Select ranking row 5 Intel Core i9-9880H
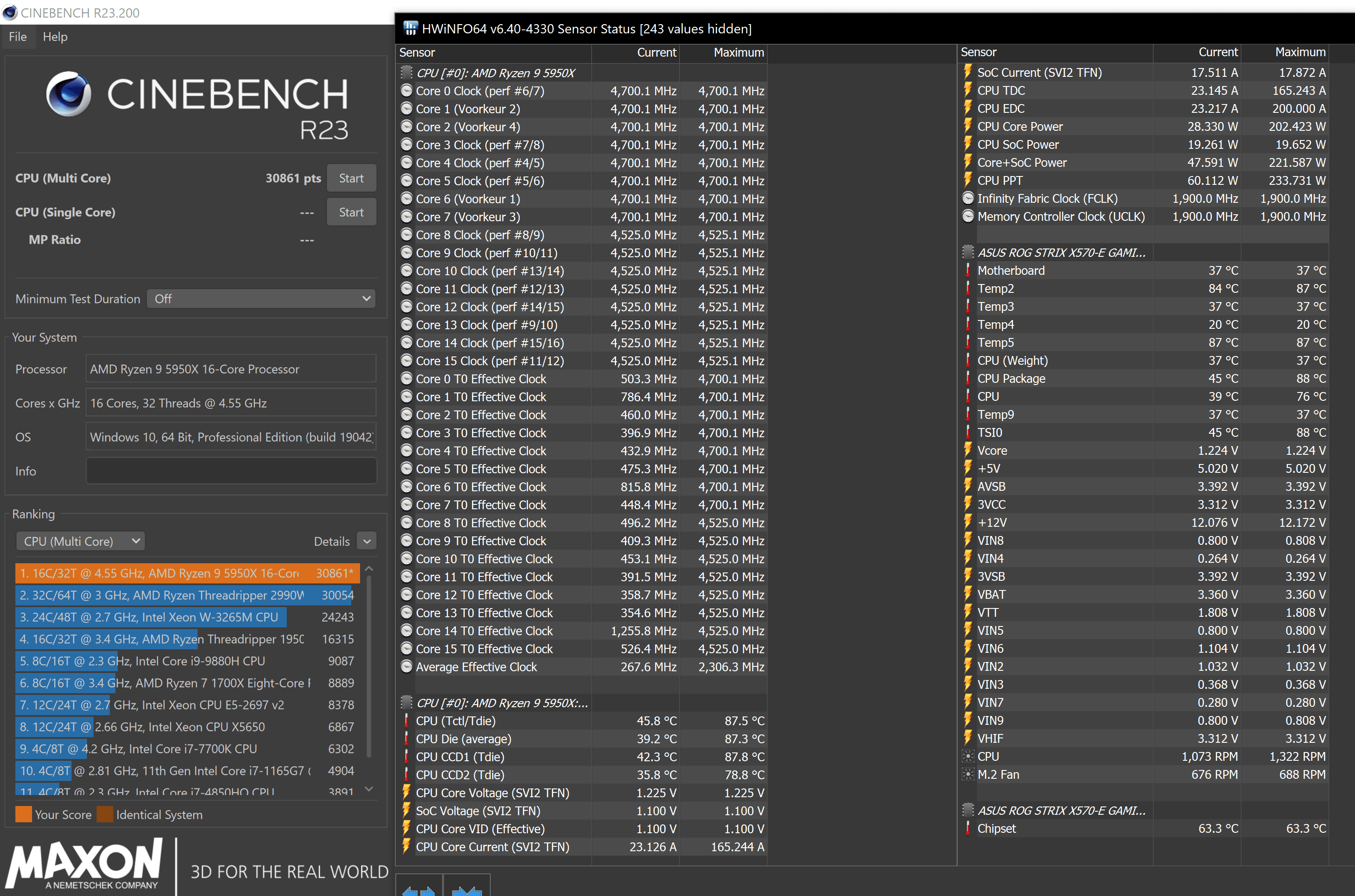The width and height of the screenshot is (1355, 896). tap(187, 661)
